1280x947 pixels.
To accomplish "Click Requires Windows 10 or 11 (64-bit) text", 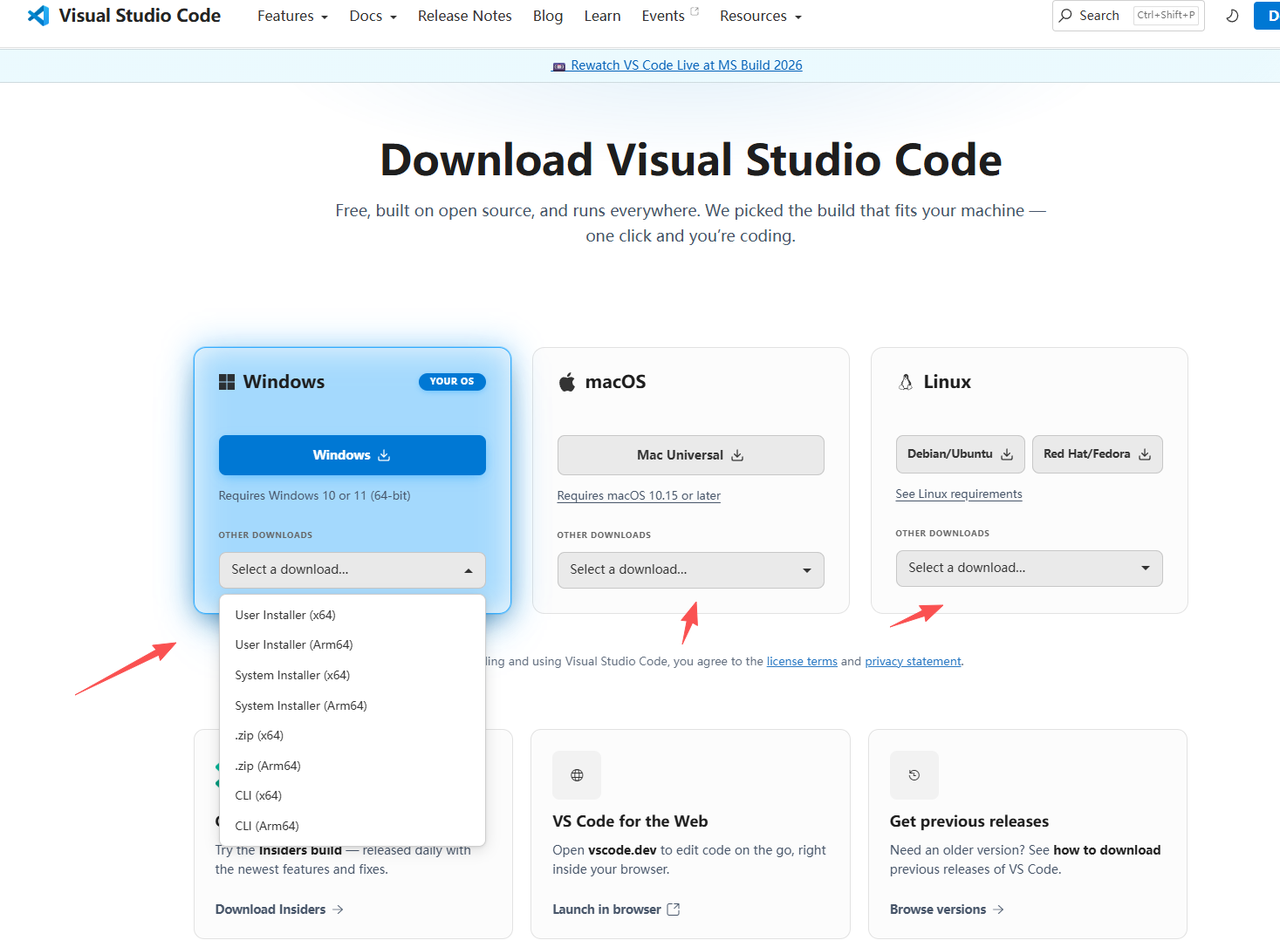I will point(315,496).
